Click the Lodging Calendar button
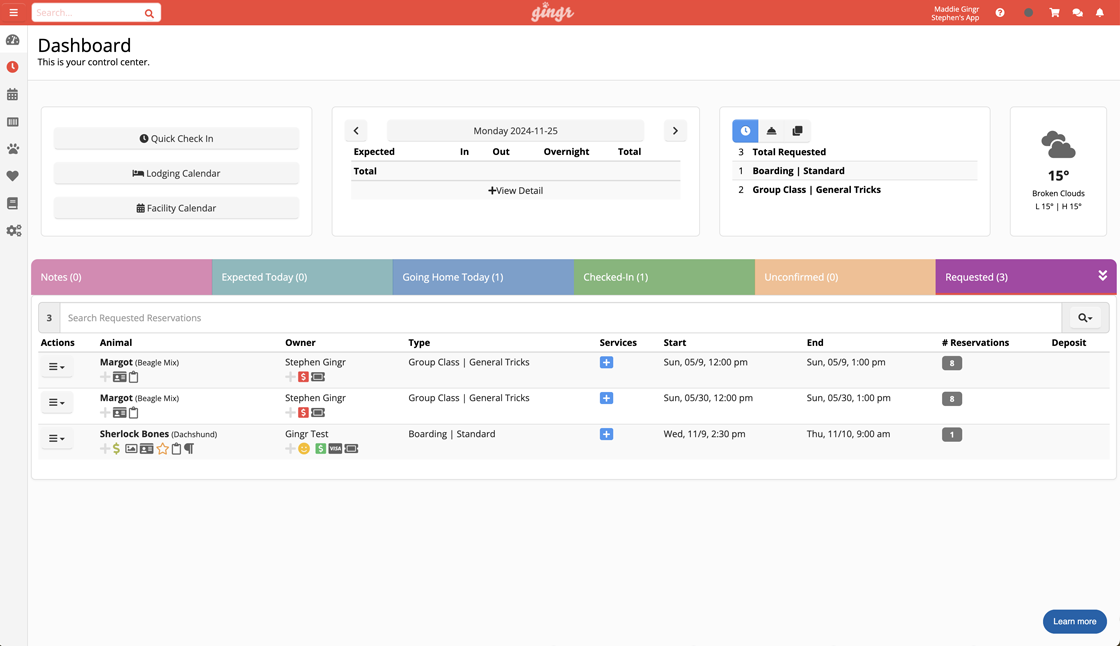This screenshot has height=646, width=1120. 176,173
